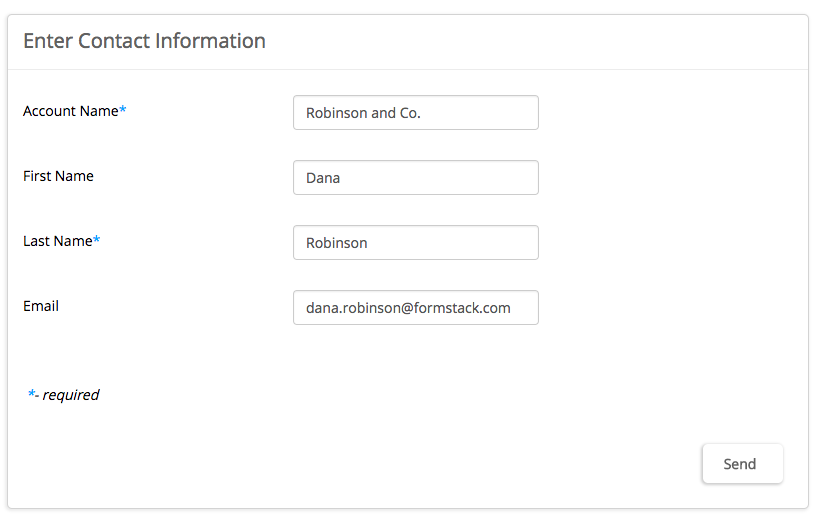
Task: Click the "Email" field label
Action: pos(41,306)
